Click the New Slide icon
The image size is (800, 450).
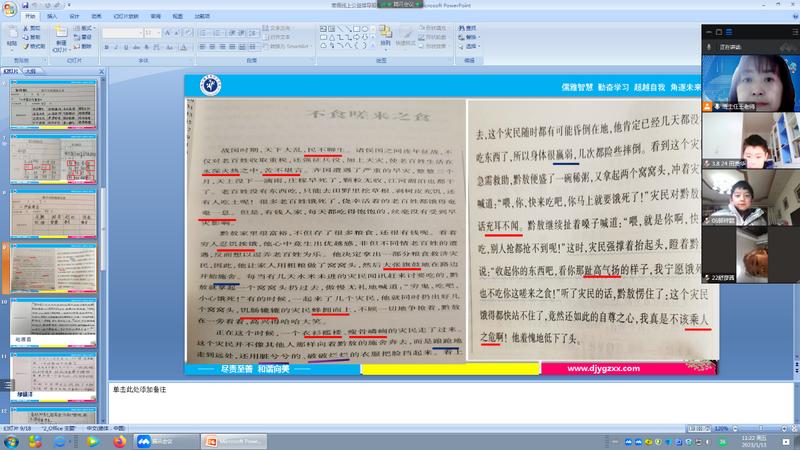(61, 37)
